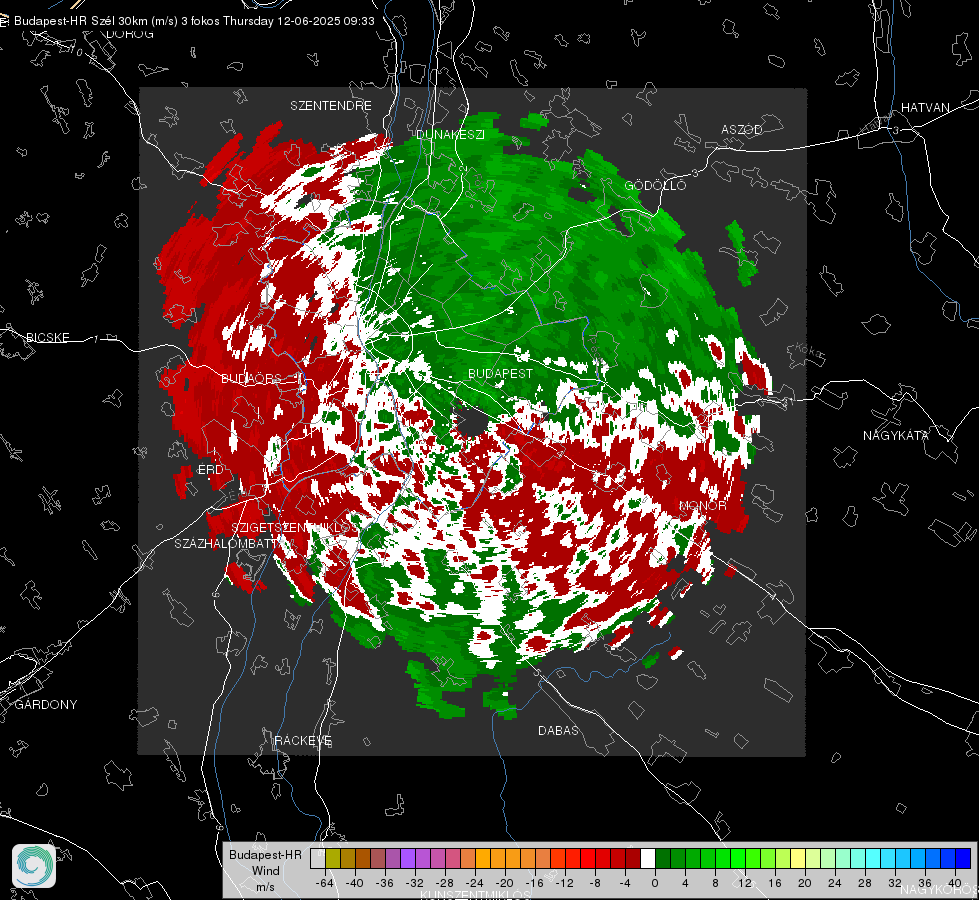Screen dimensions: 979x900
Task: Click the GARDONY town label
Action: [x=46, y=705]
